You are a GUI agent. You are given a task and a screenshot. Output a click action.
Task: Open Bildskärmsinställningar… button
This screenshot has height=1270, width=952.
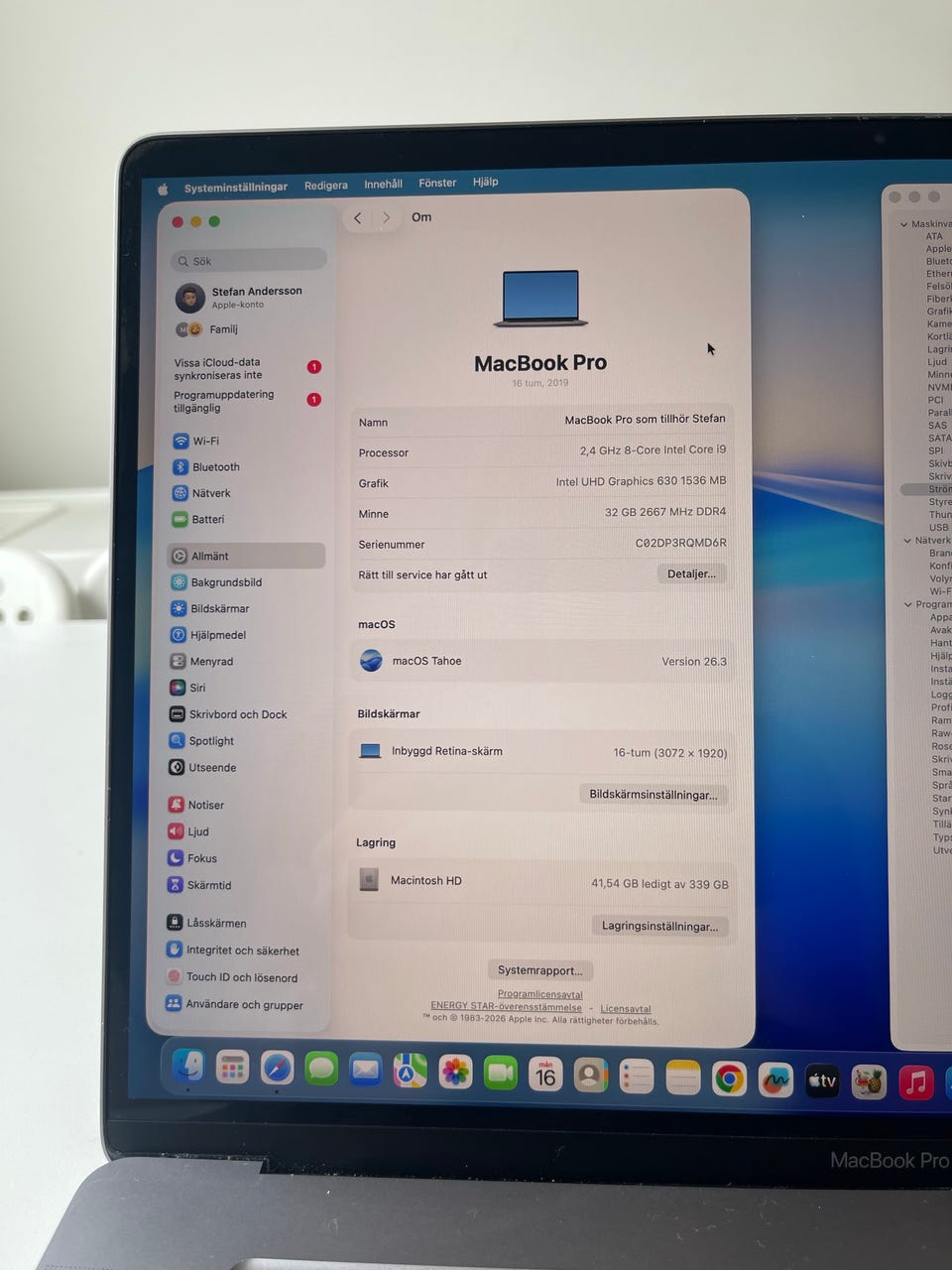[x=654, y=795]
